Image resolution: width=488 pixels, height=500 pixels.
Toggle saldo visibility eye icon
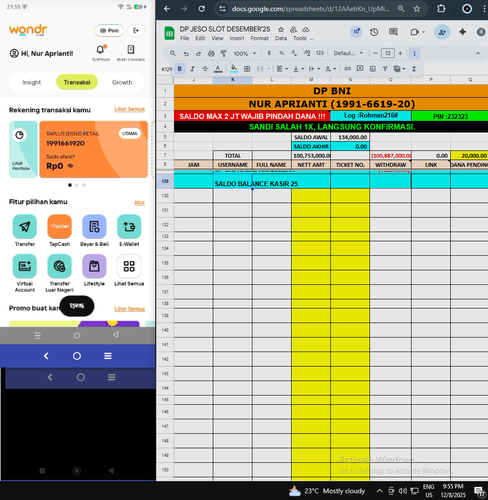(x=70, y=166)
